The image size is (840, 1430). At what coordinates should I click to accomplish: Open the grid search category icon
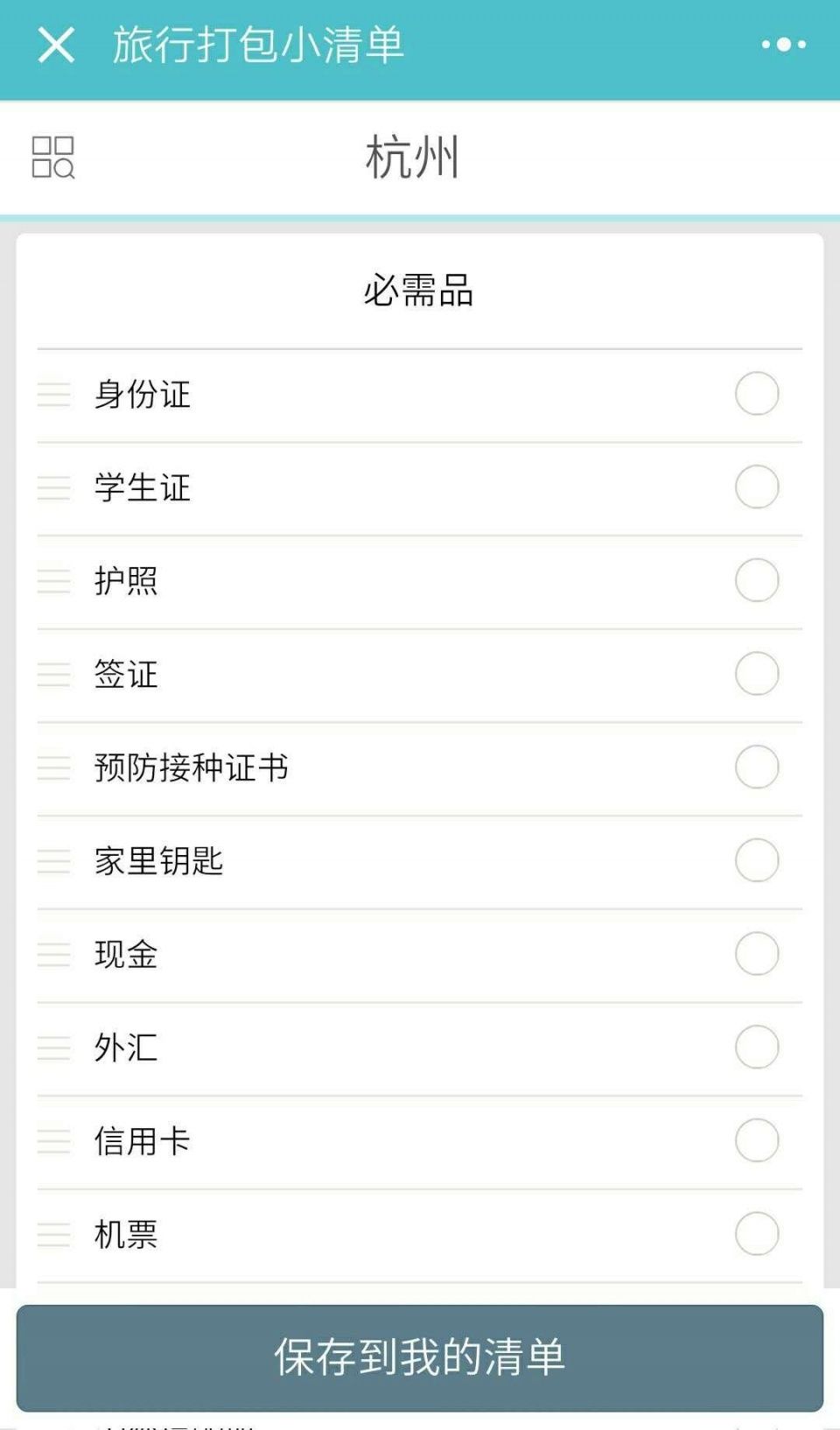(53, 158)
